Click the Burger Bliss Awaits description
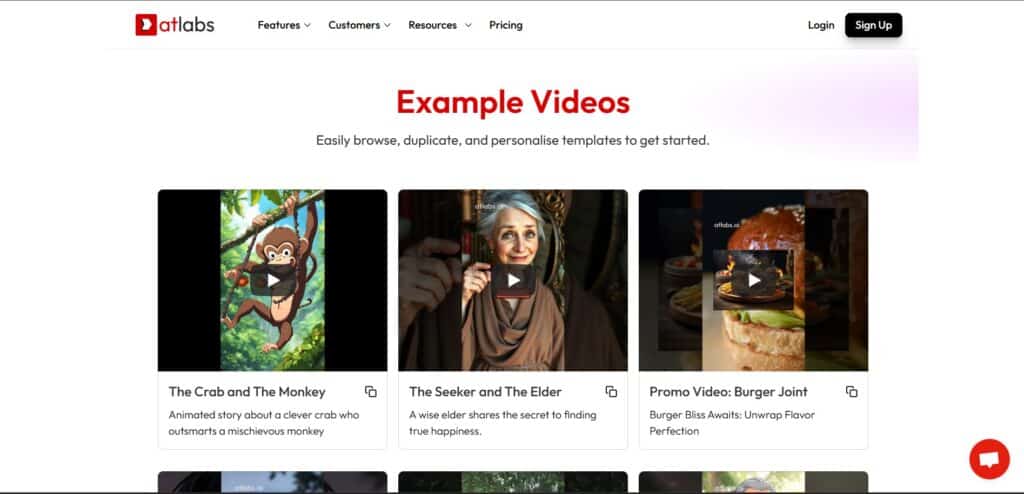1024x494 pixels. (x=732, y=423)
